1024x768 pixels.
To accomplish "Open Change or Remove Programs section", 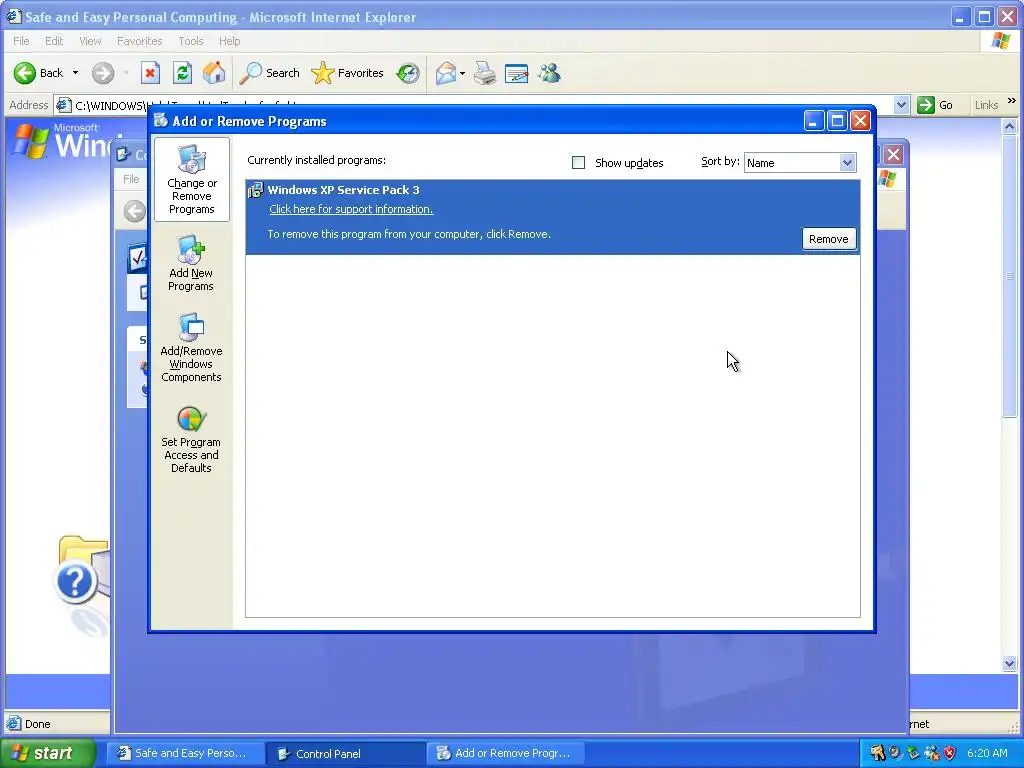I will click(x=191, y=180).
